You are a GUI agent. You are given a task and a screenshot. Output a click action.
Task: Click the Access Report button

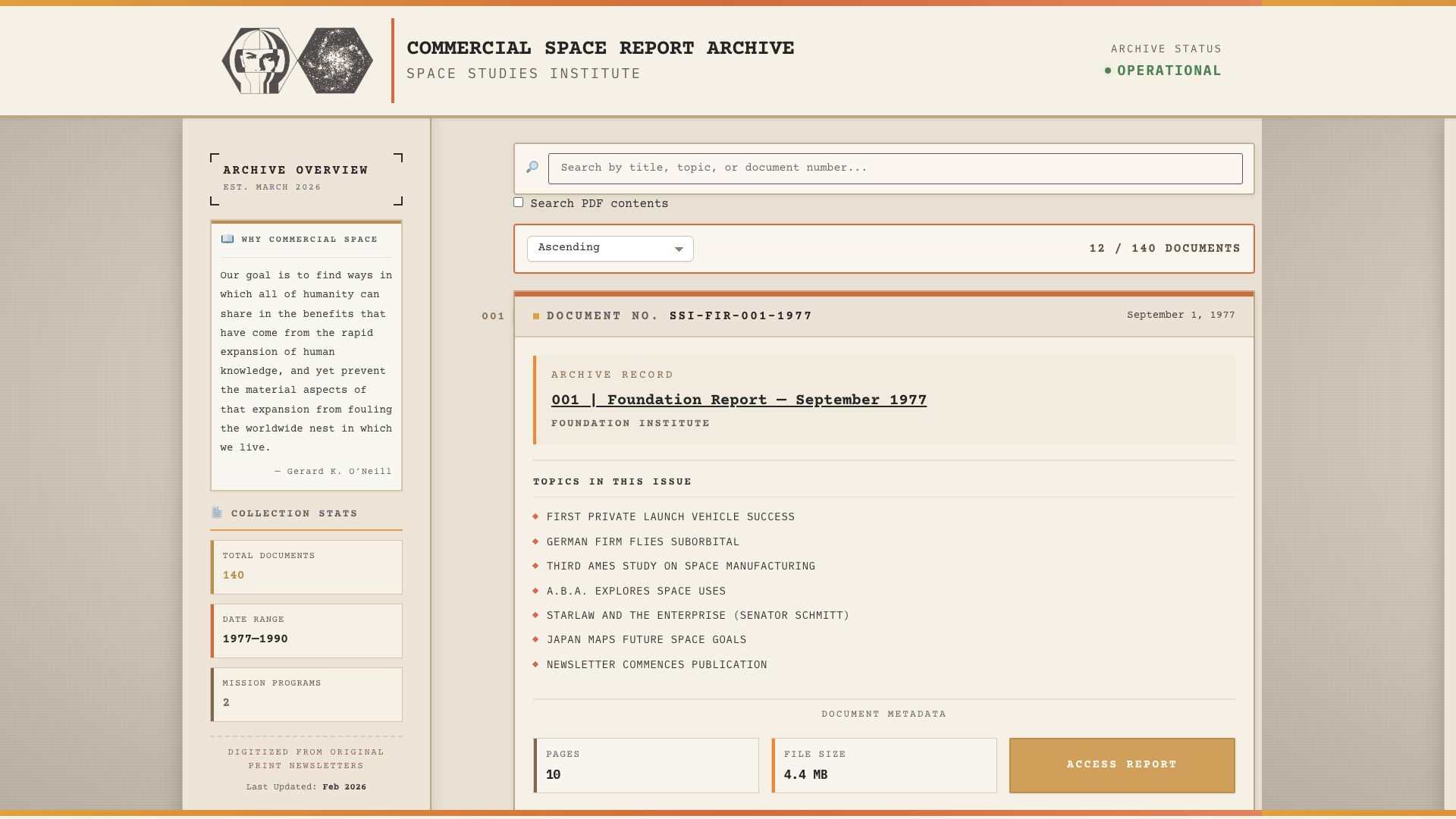pyautogui.click(x=1122, y=765)
